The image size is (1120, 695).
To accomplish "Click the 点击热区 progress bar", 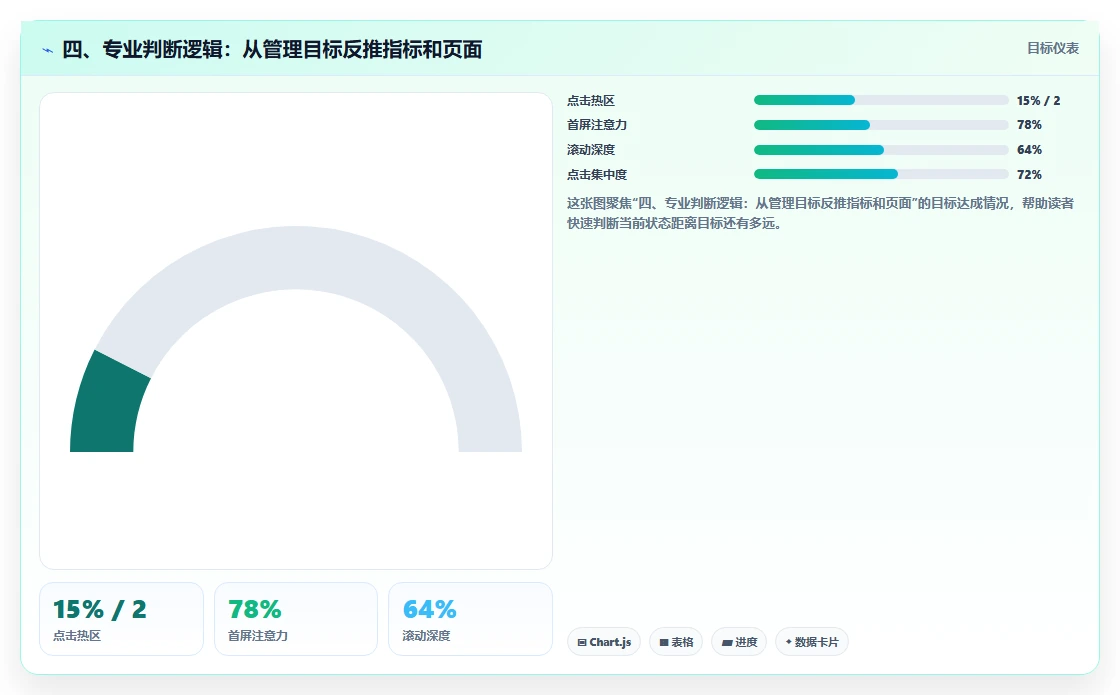I will pyautogui.click(x=881, y=100).
